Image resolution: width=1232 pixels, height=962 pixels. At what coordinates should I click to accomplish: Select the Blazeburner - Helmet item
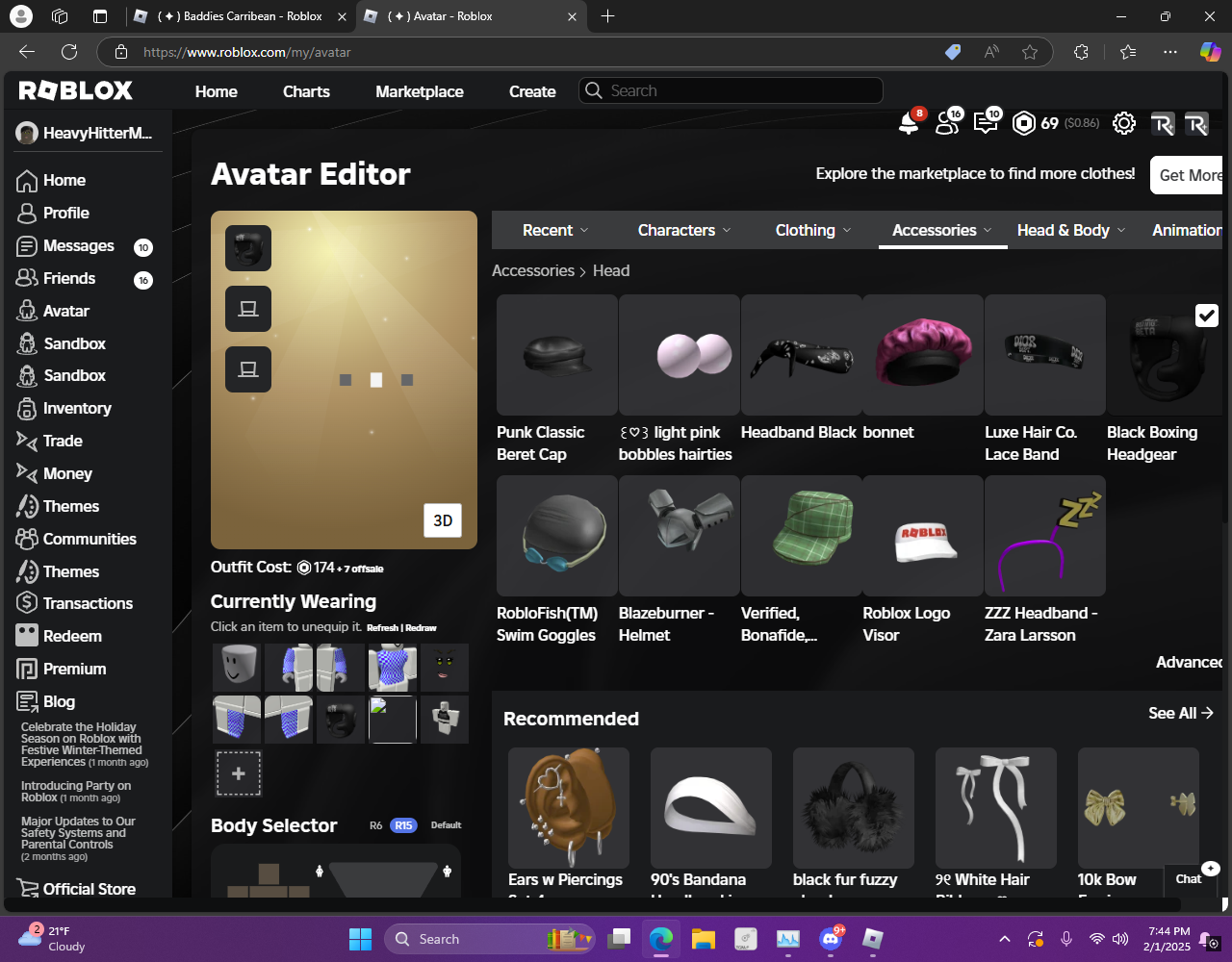pyautogui.click(x=680, y=560)
